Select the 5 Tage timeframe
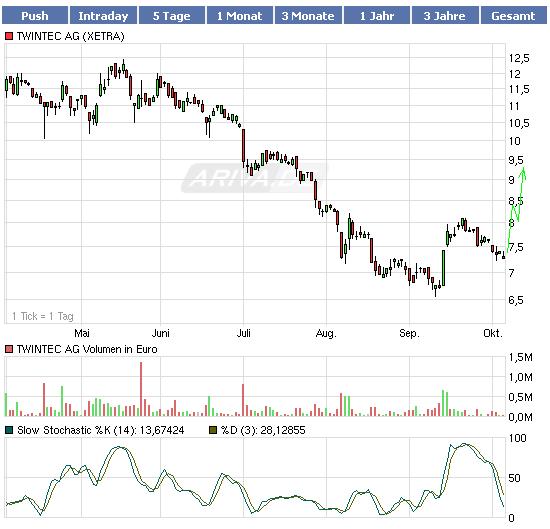The width and height of the screenshot is (550, 529). (172, 16)
